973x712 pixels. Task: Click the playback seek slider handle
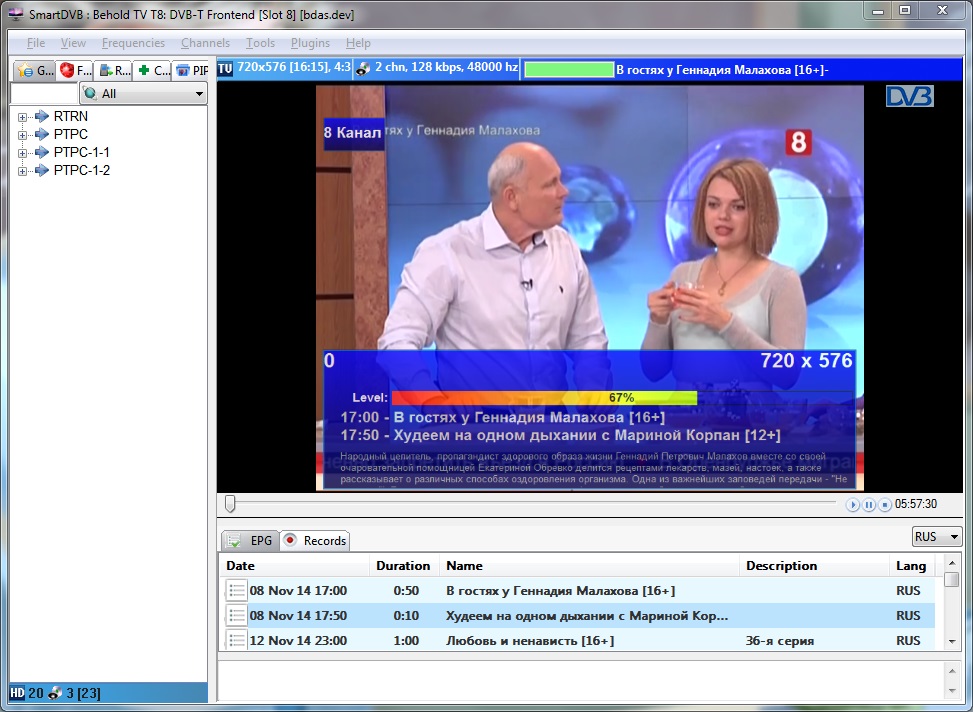pyautogui.click(x=230, y=504)
